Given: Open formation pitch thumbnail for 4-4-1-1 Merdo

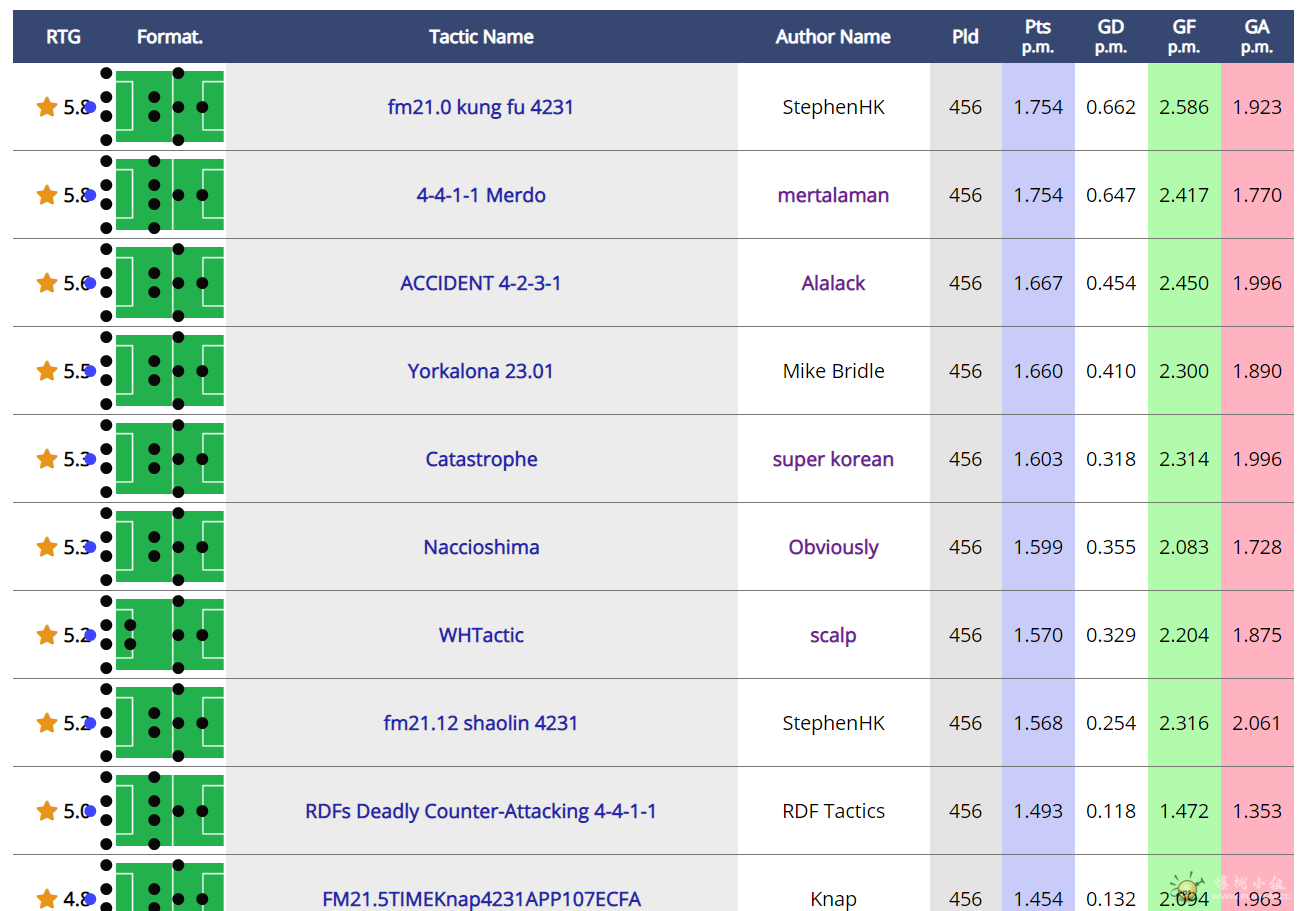Looking at the screenshot, I should pyautogui.click(x=170, y=195).
